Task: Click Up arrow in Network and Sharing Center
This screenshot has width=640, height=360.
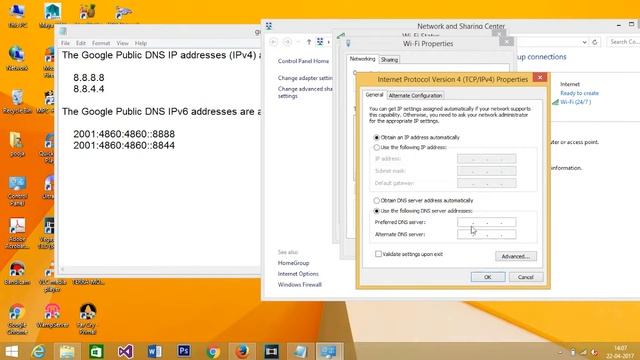Action: coord(309,42)
